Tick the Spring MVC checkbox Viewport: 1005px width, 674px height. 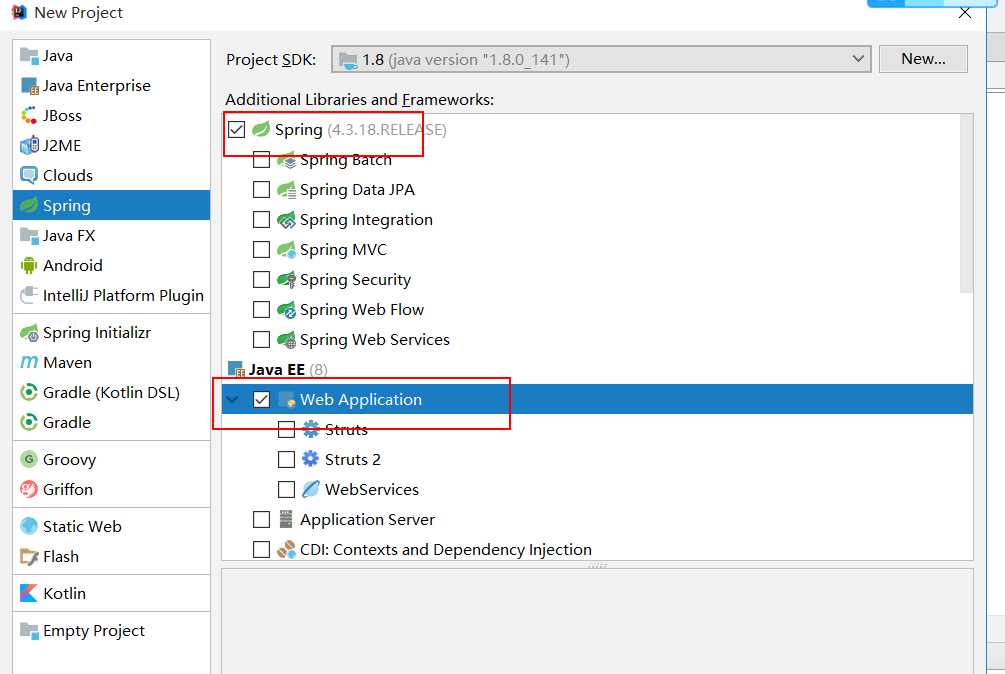point(262,250)
